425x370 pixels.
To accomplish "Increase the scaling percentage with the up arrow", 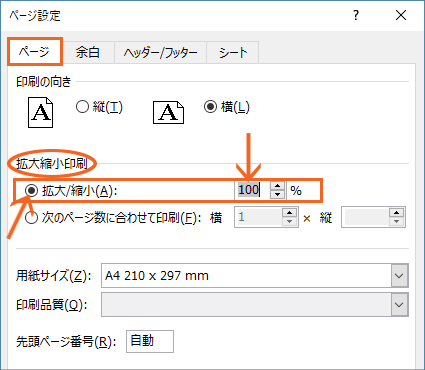I will tap(278, 186).
